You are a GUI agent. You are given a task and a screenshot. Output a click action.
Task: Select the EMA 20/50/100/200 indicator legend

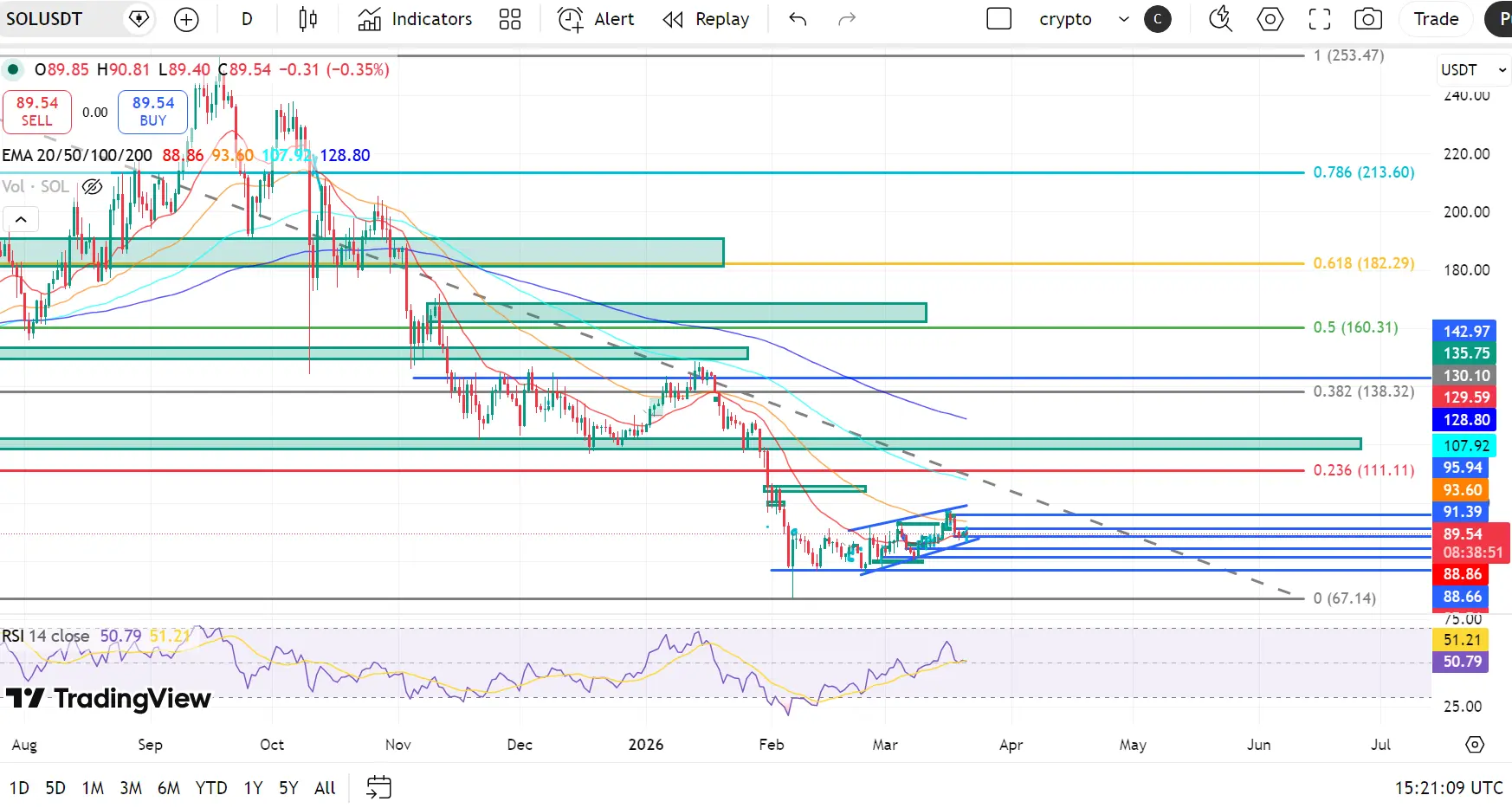click(77, 155)
